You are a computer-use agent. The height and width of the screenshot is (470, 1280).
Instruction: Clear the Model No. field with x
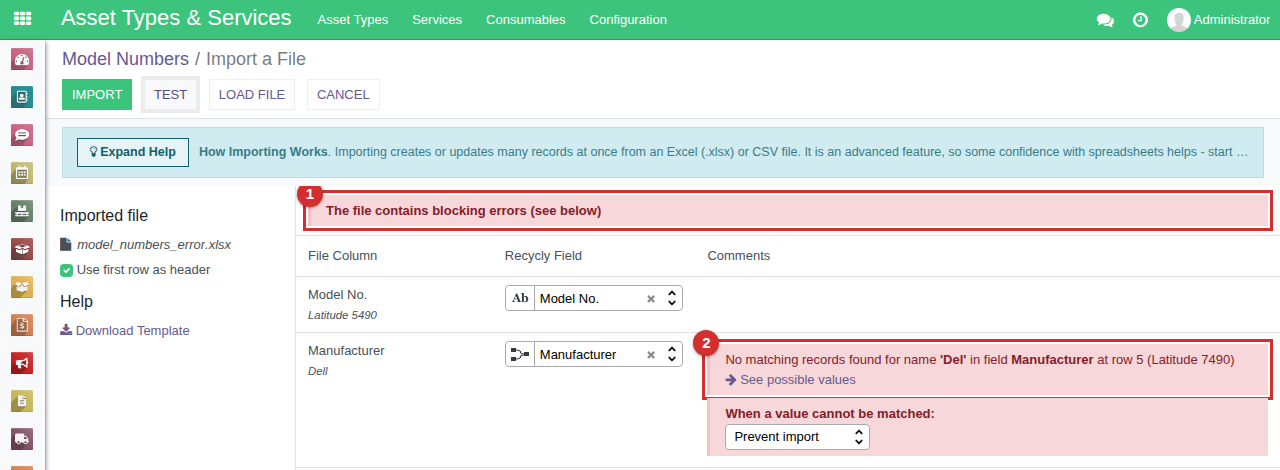coord(650,299)
